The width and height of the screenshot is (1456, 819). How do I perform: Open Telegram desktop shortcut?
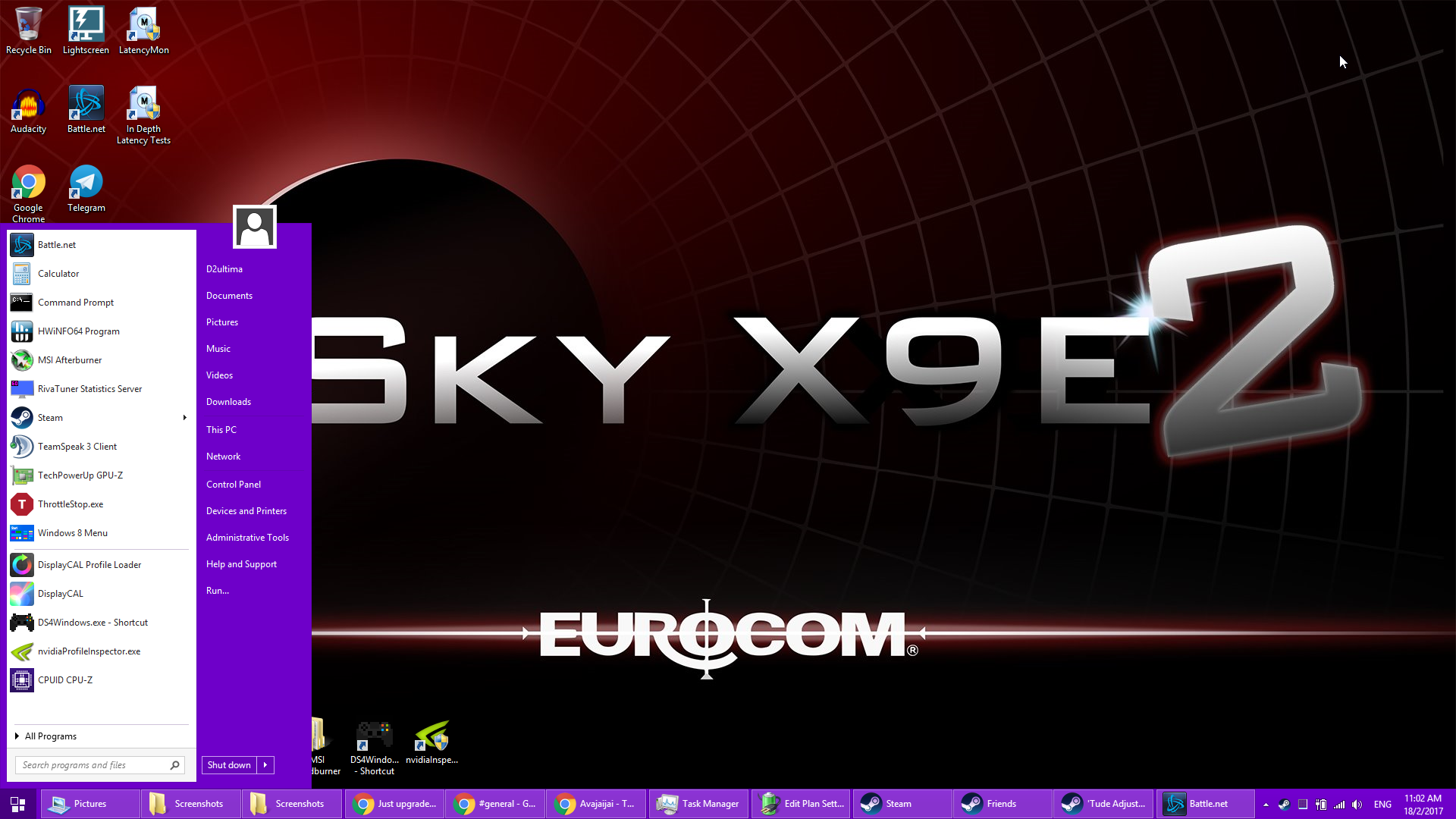click(86, 189)
